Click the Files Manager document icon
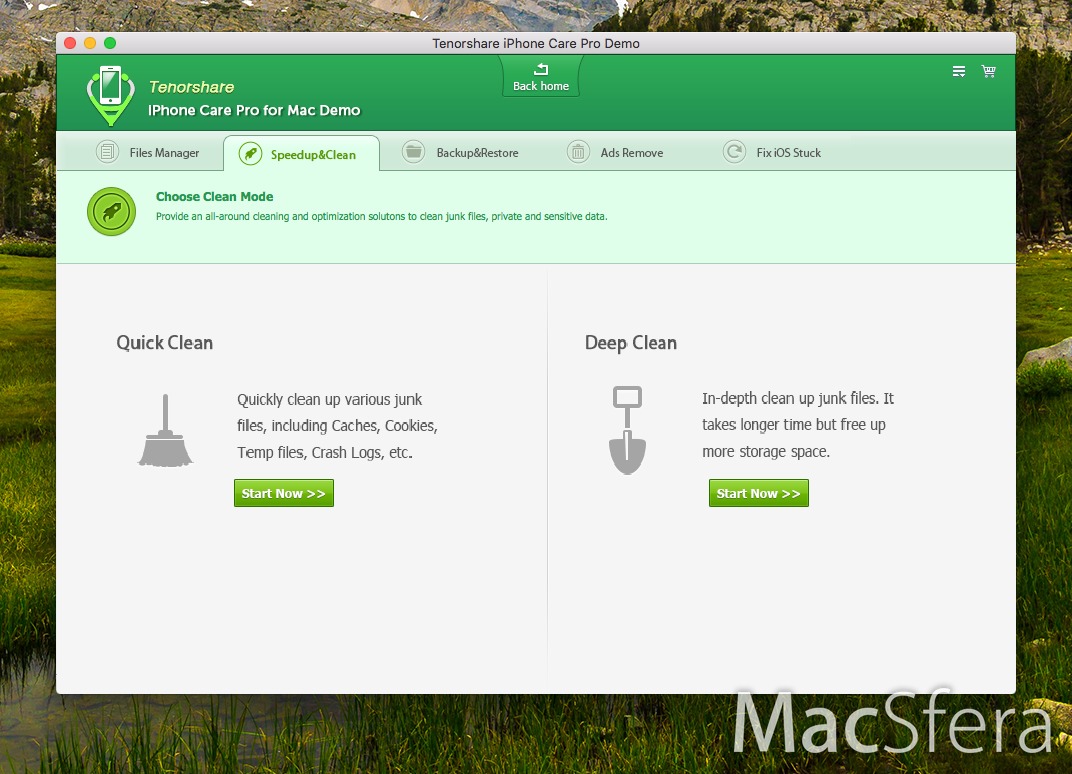 pos(107,152)
